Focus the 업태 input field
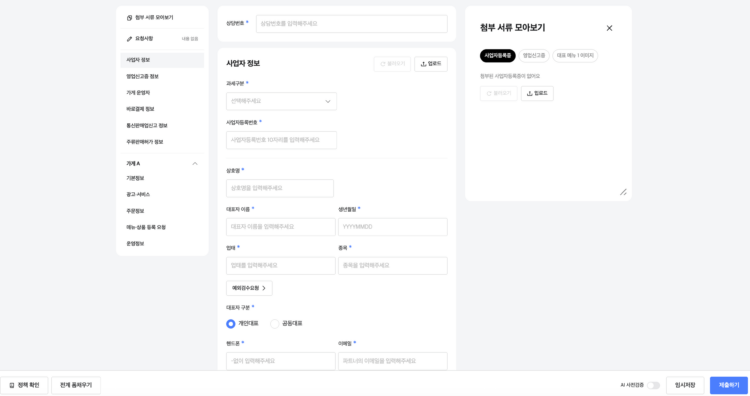 [x=281, y=265]
